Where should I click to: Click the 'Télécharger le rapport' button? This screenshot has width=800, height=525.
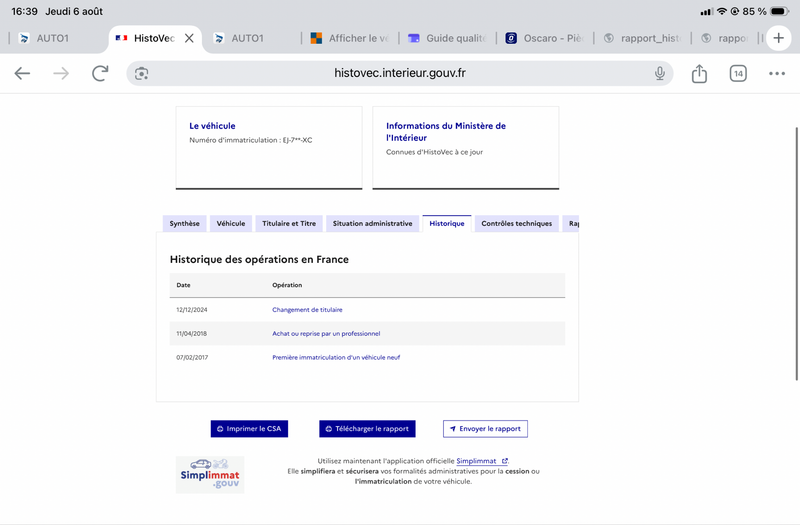point(367,429)
